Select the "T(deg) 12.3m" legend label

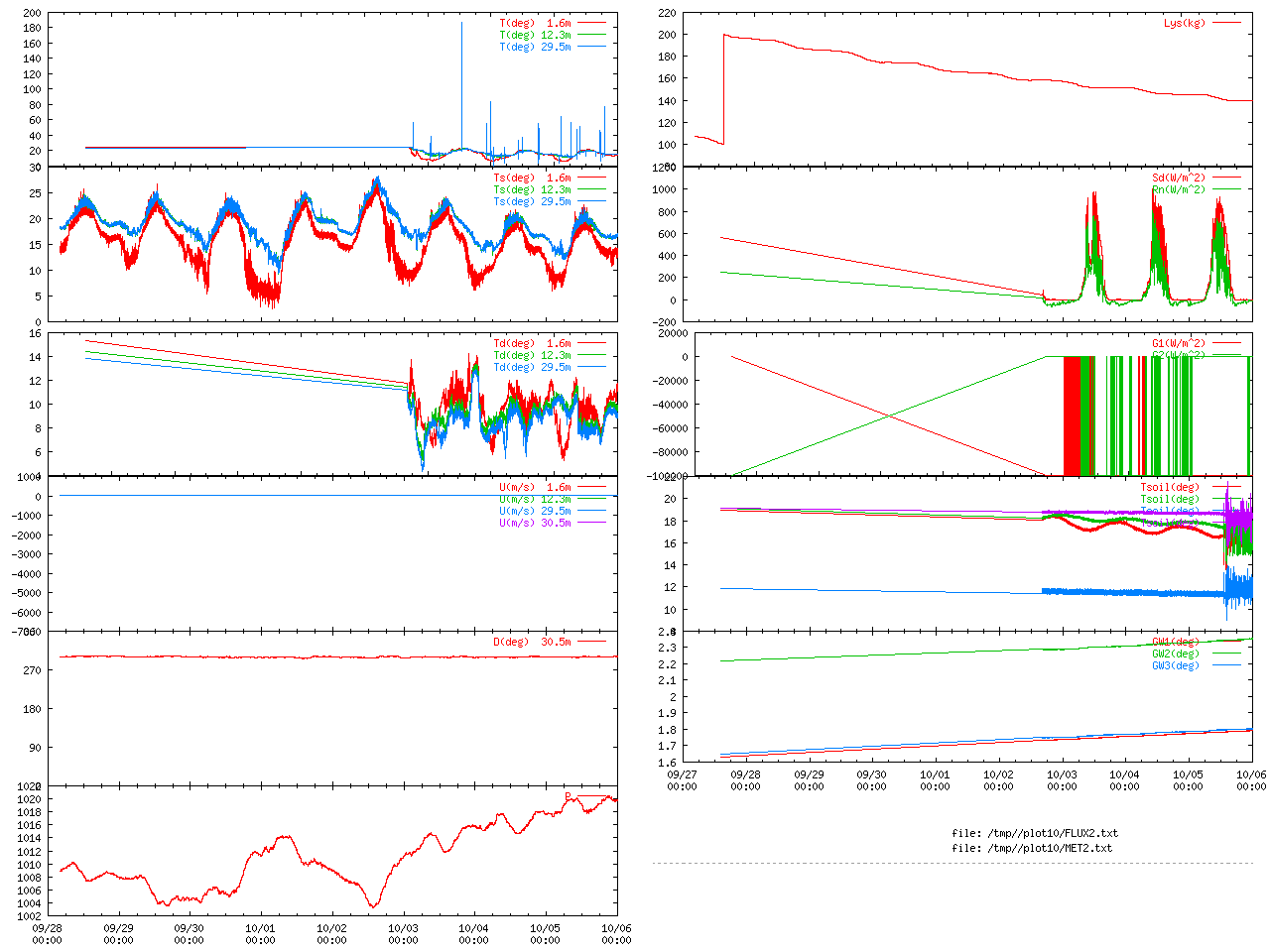click(x=536, y=35)
